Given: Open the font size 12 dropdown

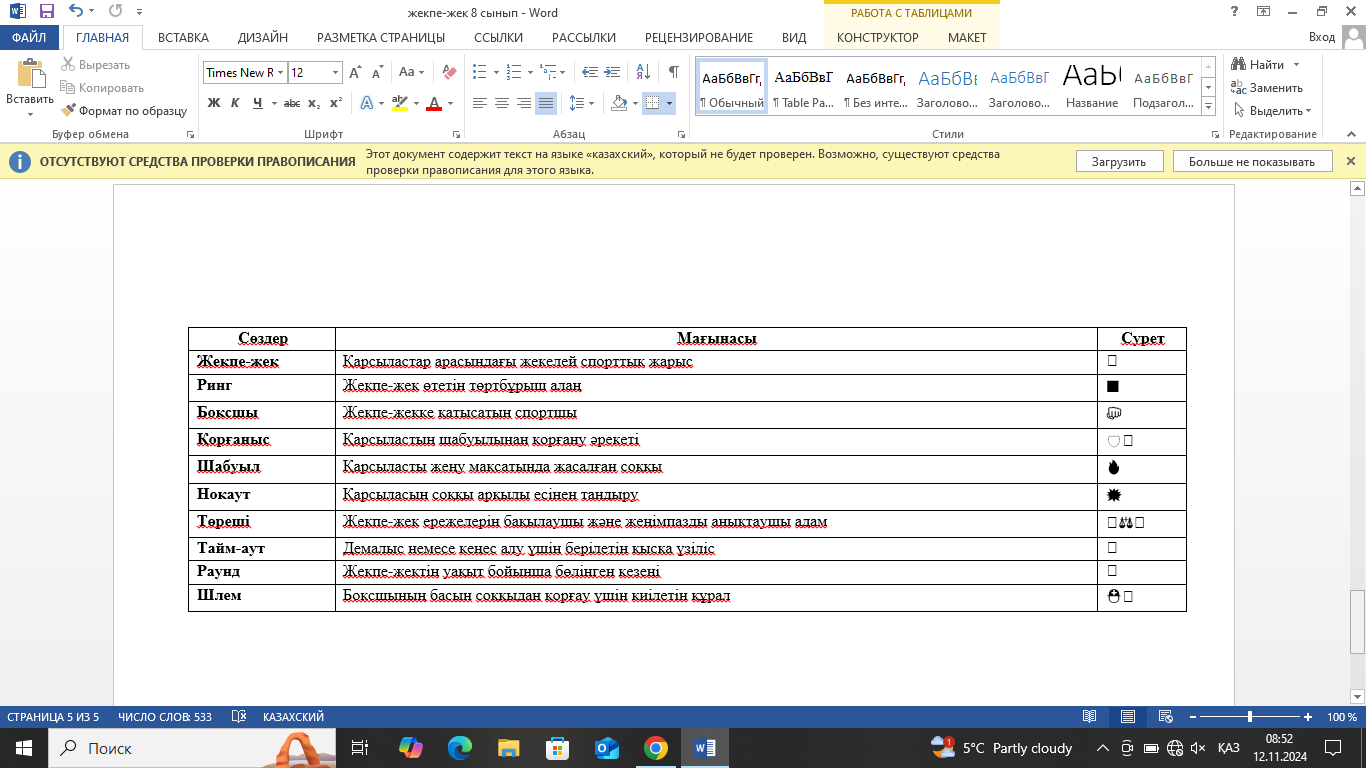Looking at the screenshot, I should (336, 72).
